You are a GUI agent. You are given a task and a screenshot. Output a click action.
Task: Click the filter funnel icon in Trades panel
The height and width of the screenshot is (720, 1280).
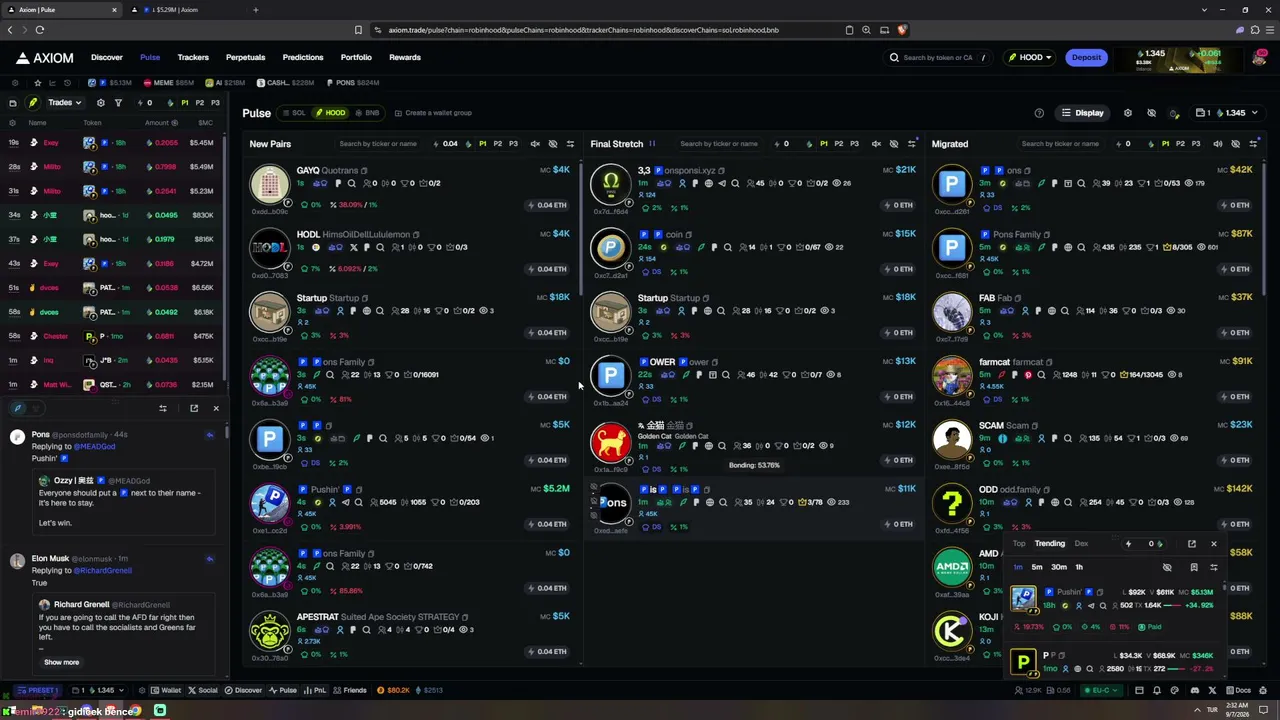118,103
